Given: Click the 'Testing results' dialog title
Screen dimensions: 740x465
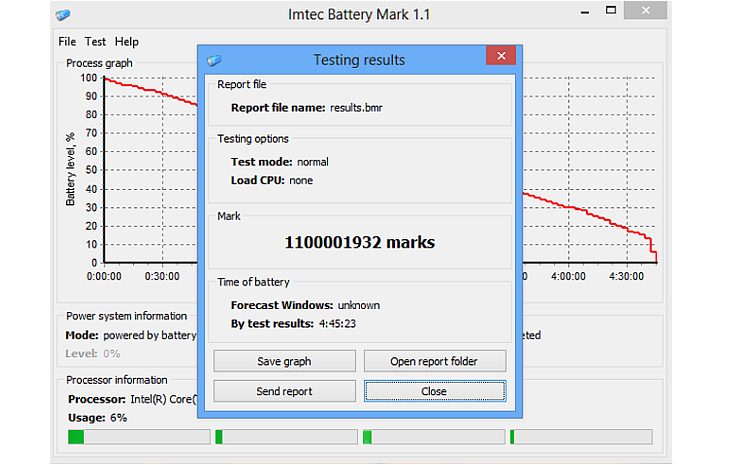Looking at the screenshot, I should pyautogui.click(x=359, y=60).
